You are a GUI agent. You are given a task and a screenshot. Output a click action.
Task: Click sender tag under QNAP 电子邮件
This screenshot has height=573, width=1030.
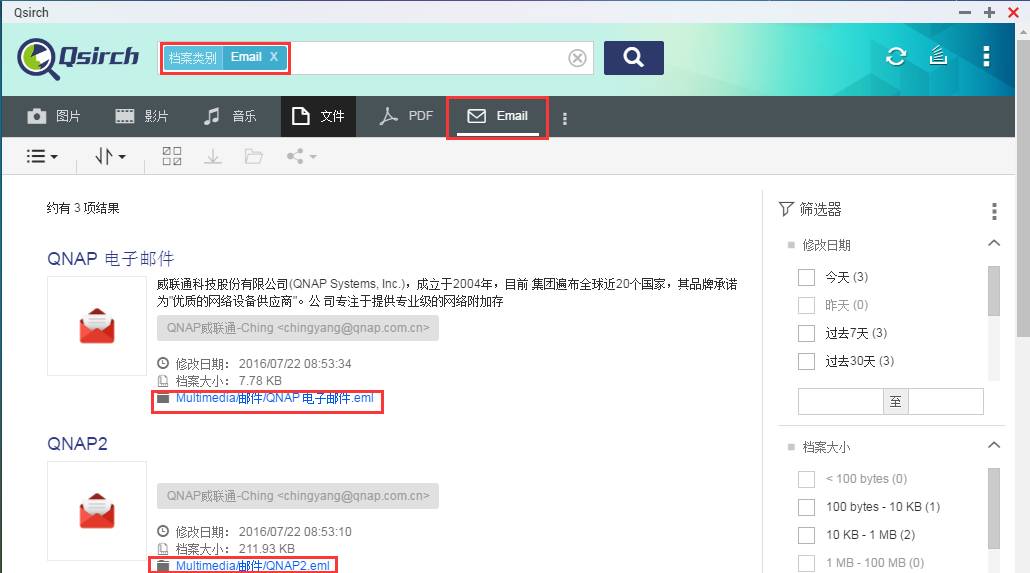pyautogui.click(x=298, y=328)
